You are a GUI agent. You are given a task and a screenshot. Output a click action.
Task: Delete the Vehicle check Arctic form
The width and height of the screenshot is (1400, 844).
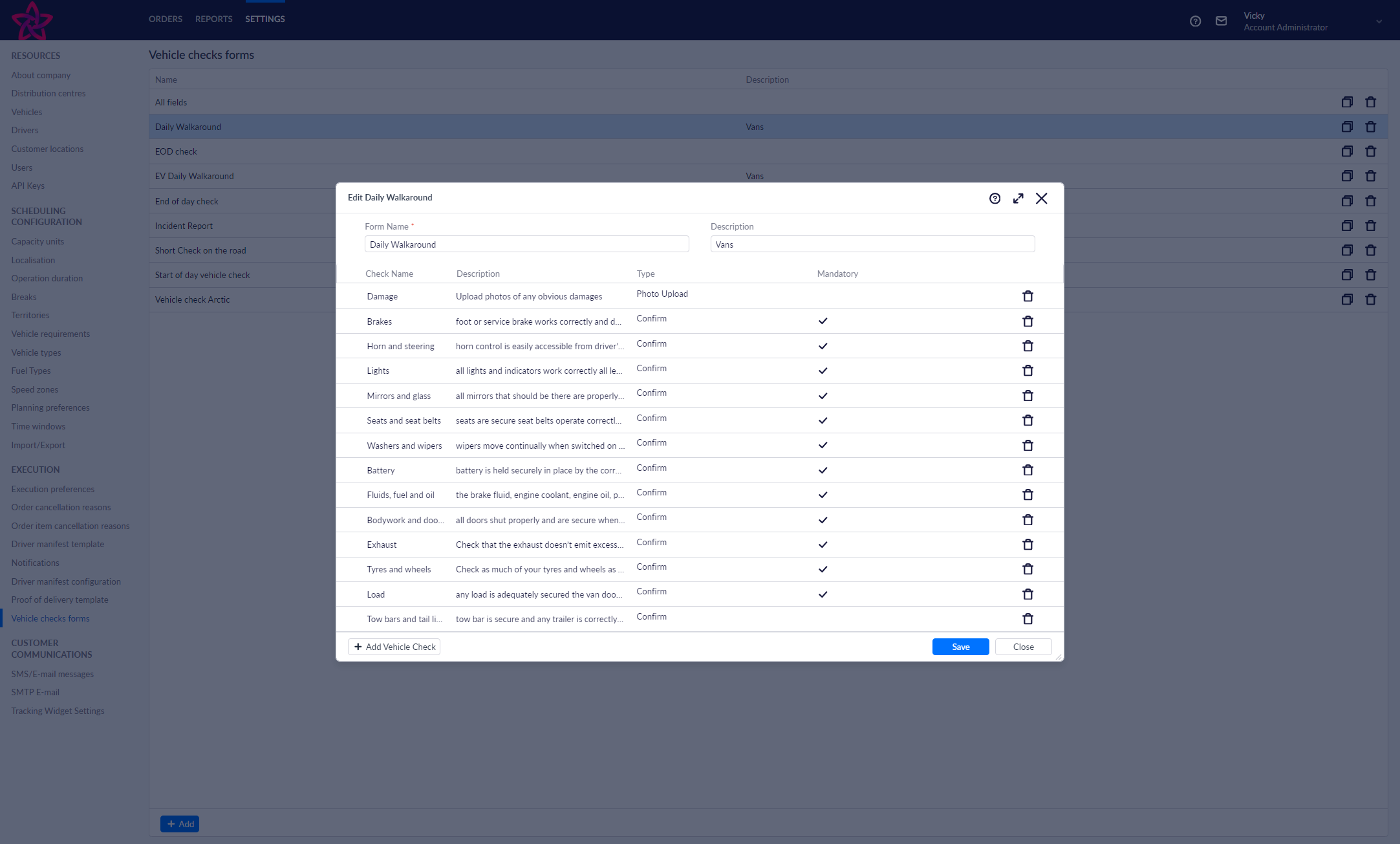pyautogui.click(x=1370, y=299)
